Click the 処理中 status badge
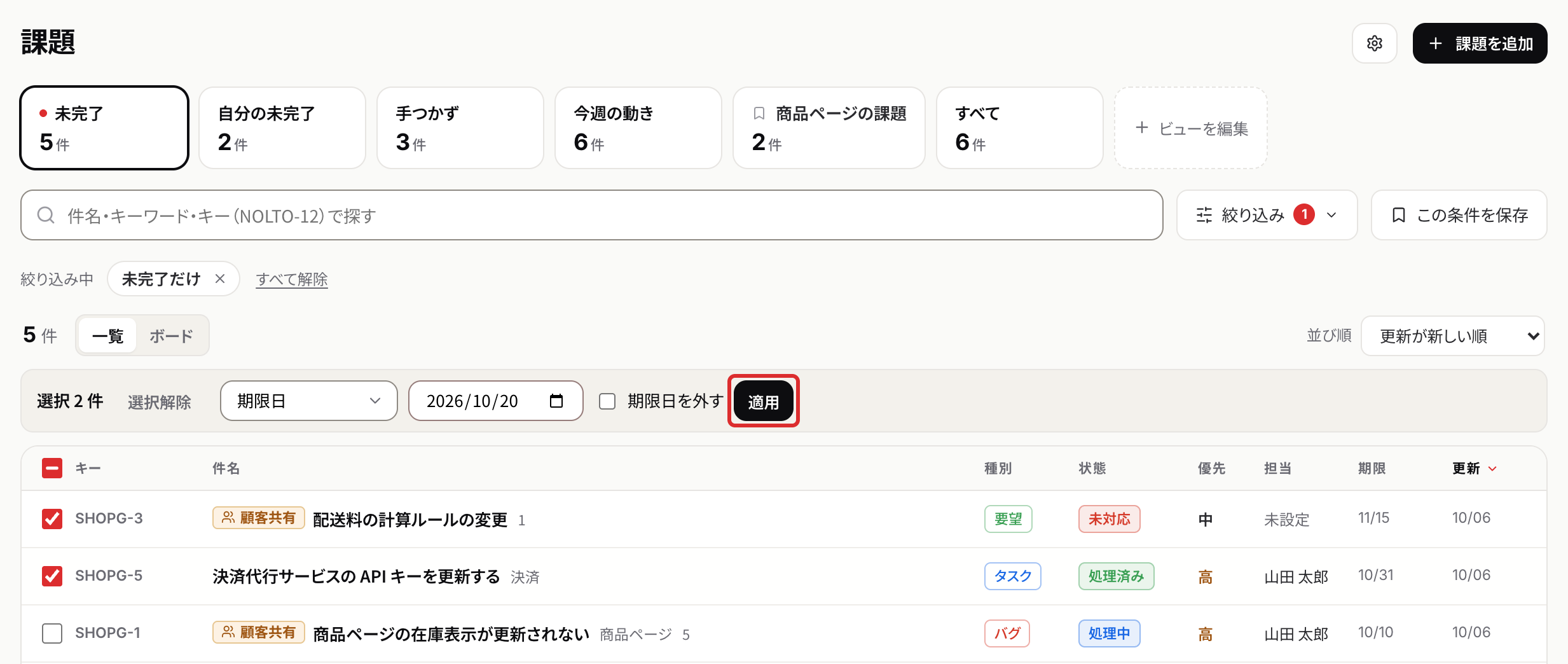Screen dimensions: 1568x664 click(1110, 633)
